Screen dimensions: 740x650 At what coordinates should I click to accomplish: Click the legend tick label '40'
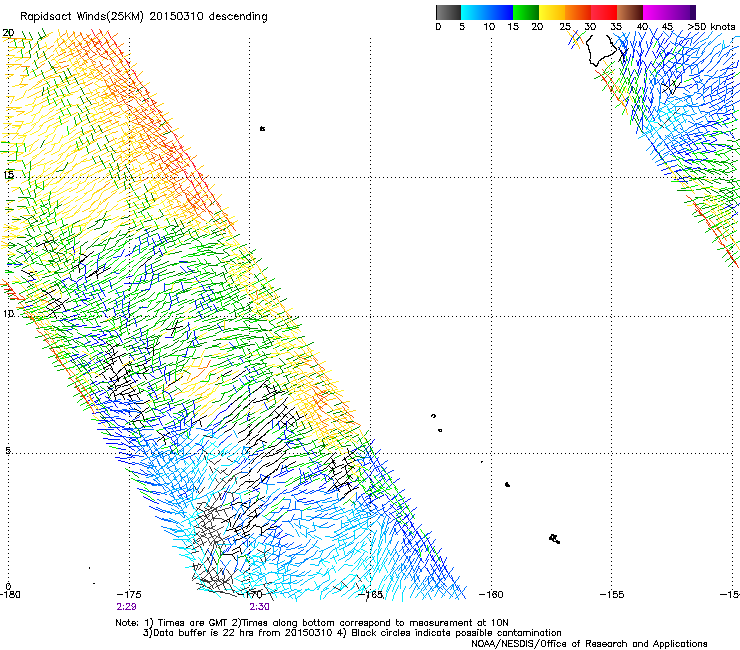(642, 27)
